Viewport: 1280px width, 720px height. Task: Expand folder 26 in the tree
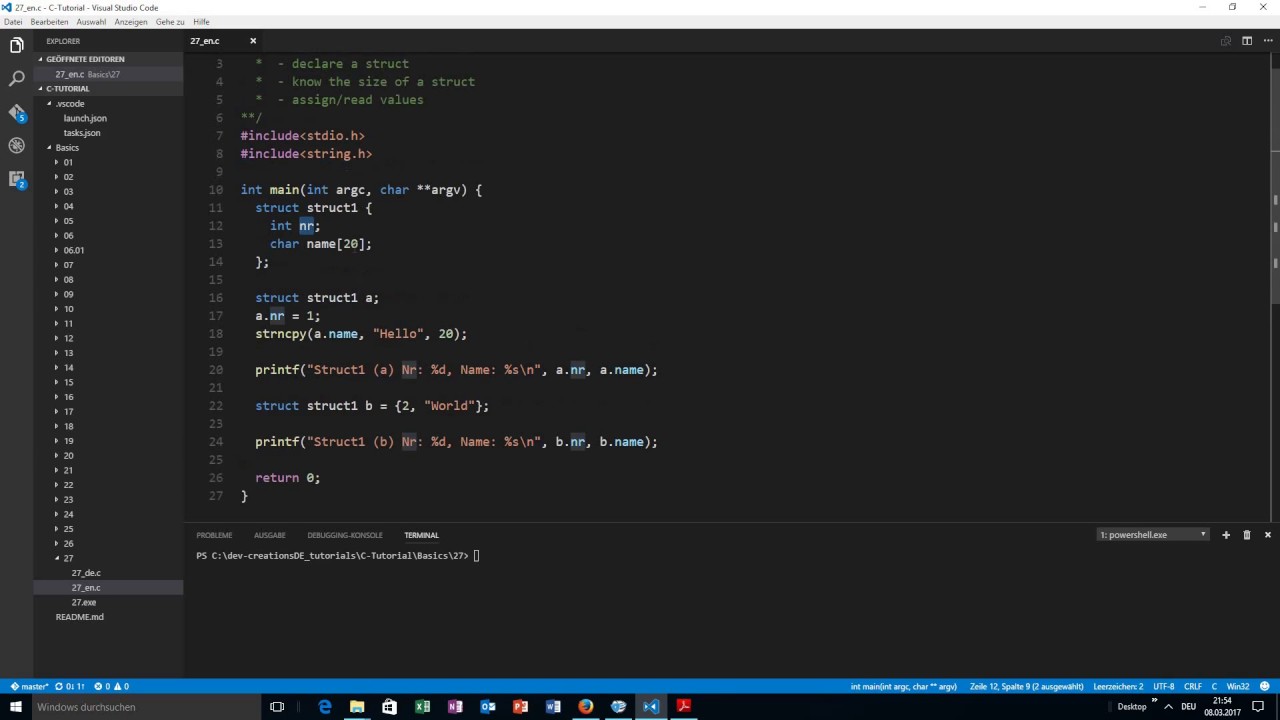(x=67, y=543)
